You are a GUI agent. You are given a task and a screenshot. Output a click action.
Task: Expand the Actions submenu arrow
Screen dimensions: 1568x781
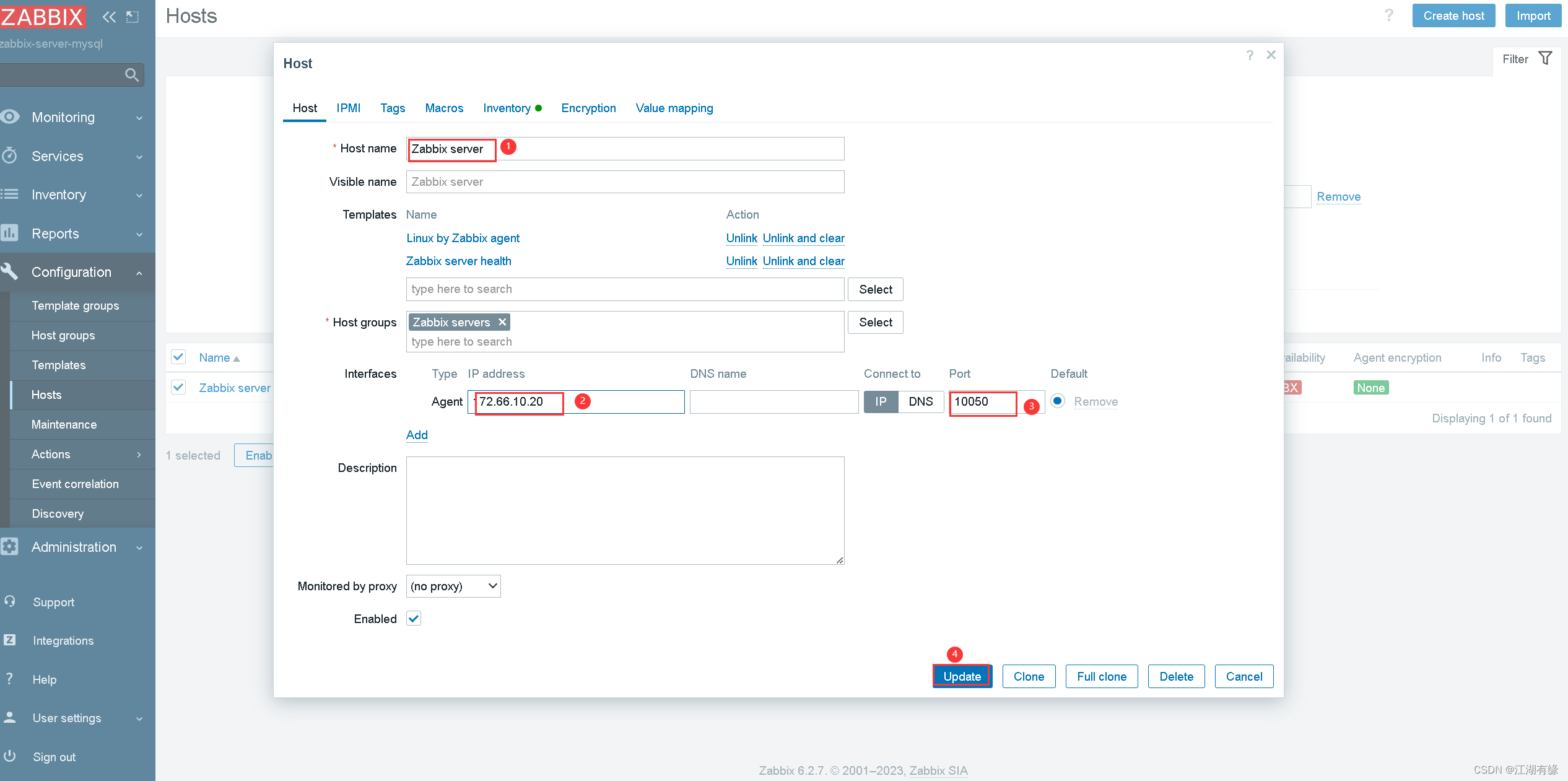[x=139, y=454]
